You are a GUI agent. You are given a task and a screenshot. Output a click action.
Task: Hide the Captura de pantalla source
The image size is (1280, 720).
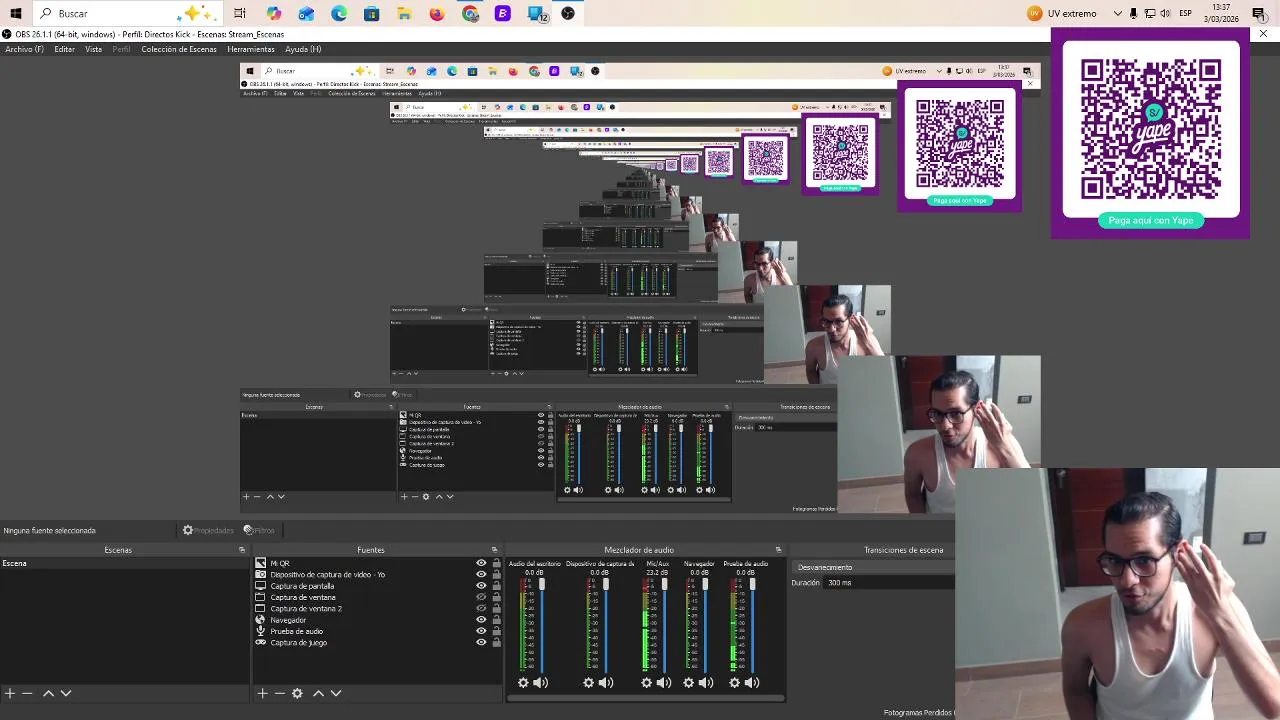pyautogui.click(x=481, y=586)
